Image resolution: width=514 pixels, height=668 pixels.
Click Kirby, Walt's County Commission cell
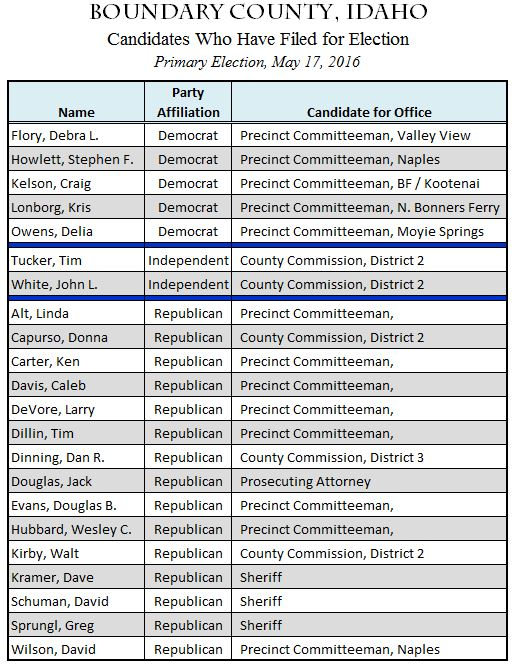point(369,553)
